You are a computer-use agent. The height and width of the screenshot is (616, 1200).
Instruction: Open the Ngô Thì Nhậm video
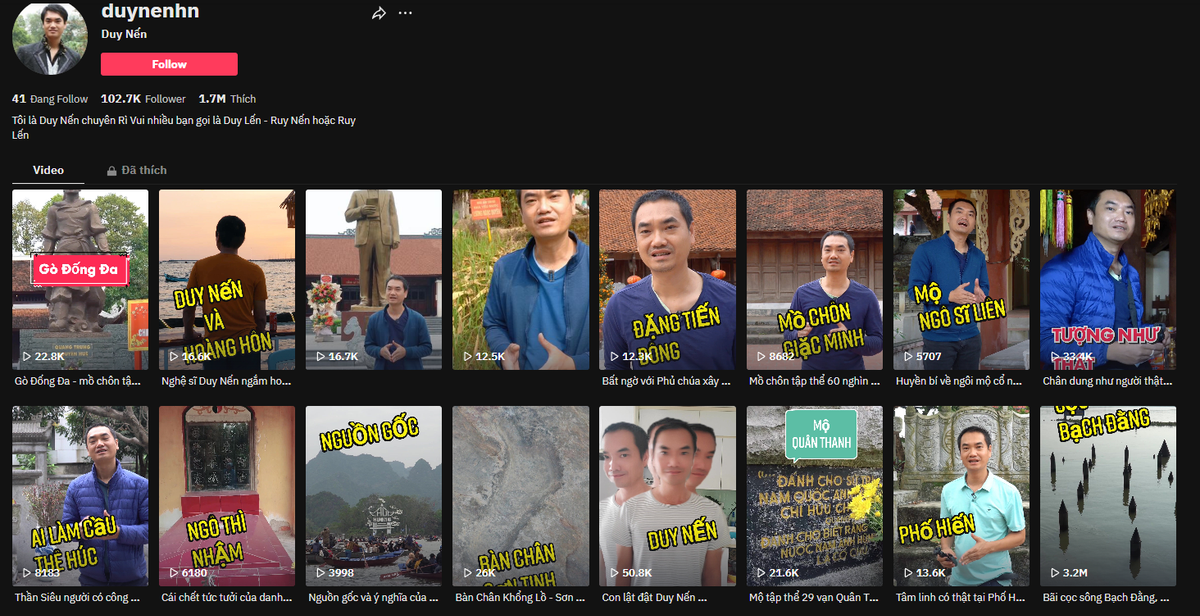click(x=227, y=495)
